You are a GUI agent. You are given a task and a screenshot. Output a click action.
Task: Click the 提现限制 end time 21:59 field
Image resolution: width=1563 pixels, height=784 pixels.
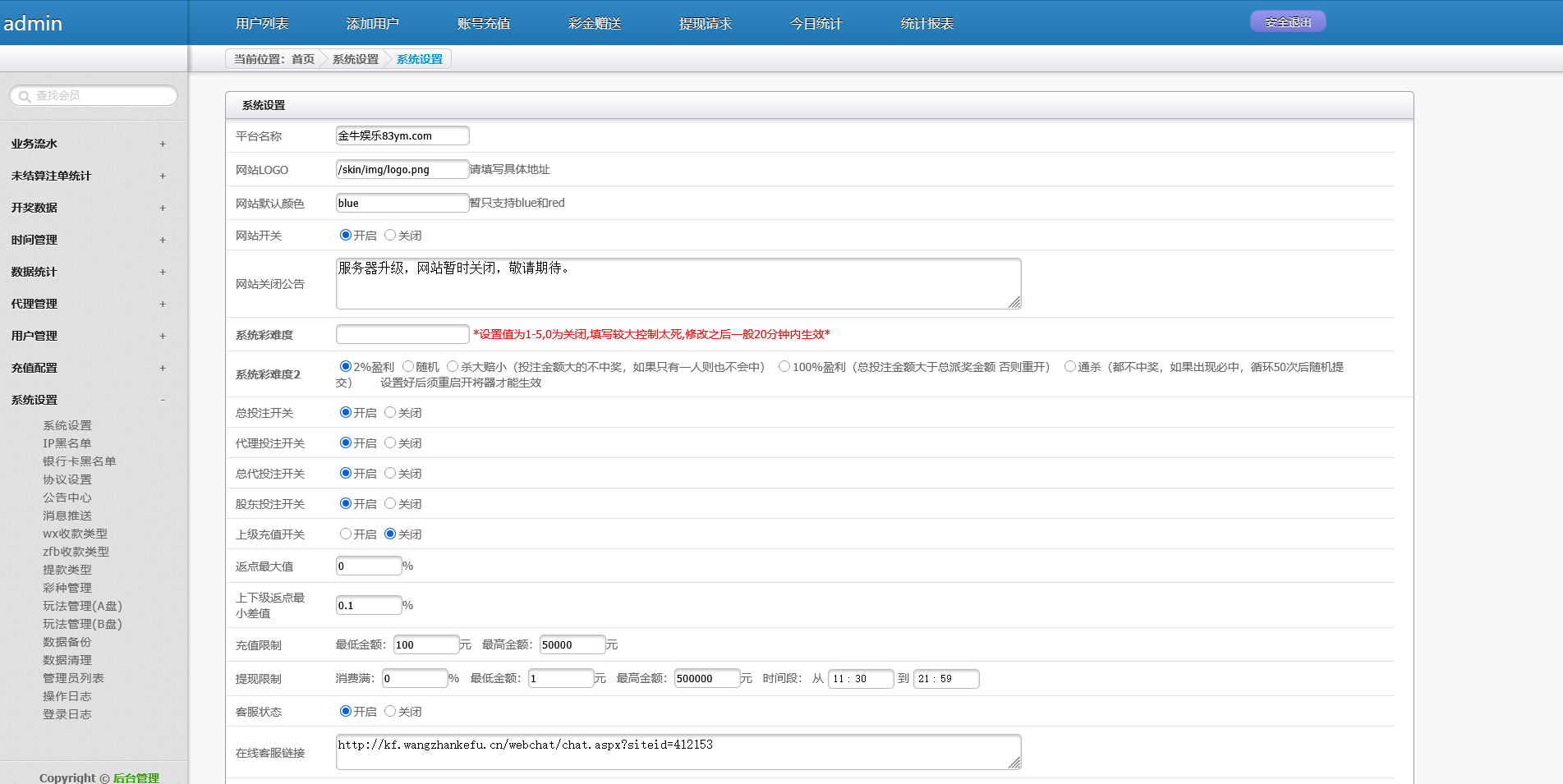click(946, 679)
